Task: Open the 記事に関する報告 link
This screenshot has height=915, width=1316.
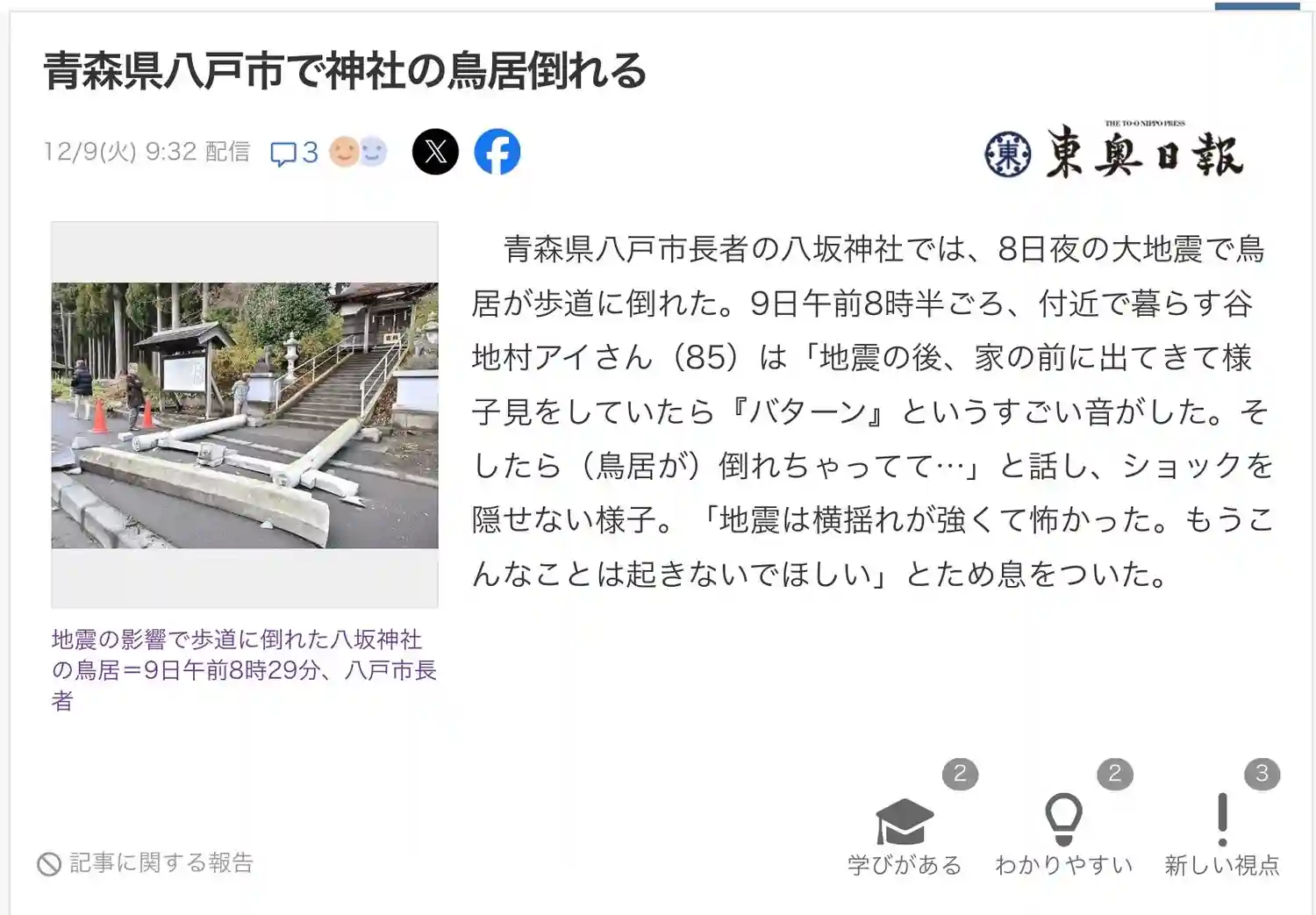Action: [161, 863]
